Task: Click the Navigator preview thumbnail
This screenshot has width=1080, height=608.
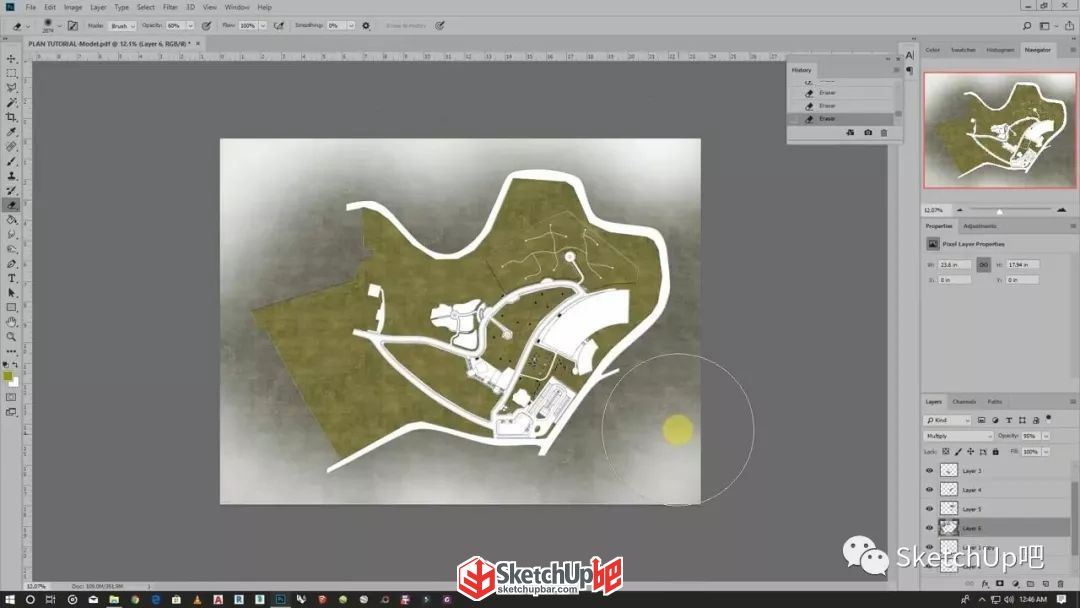Action: click(999, 130)
